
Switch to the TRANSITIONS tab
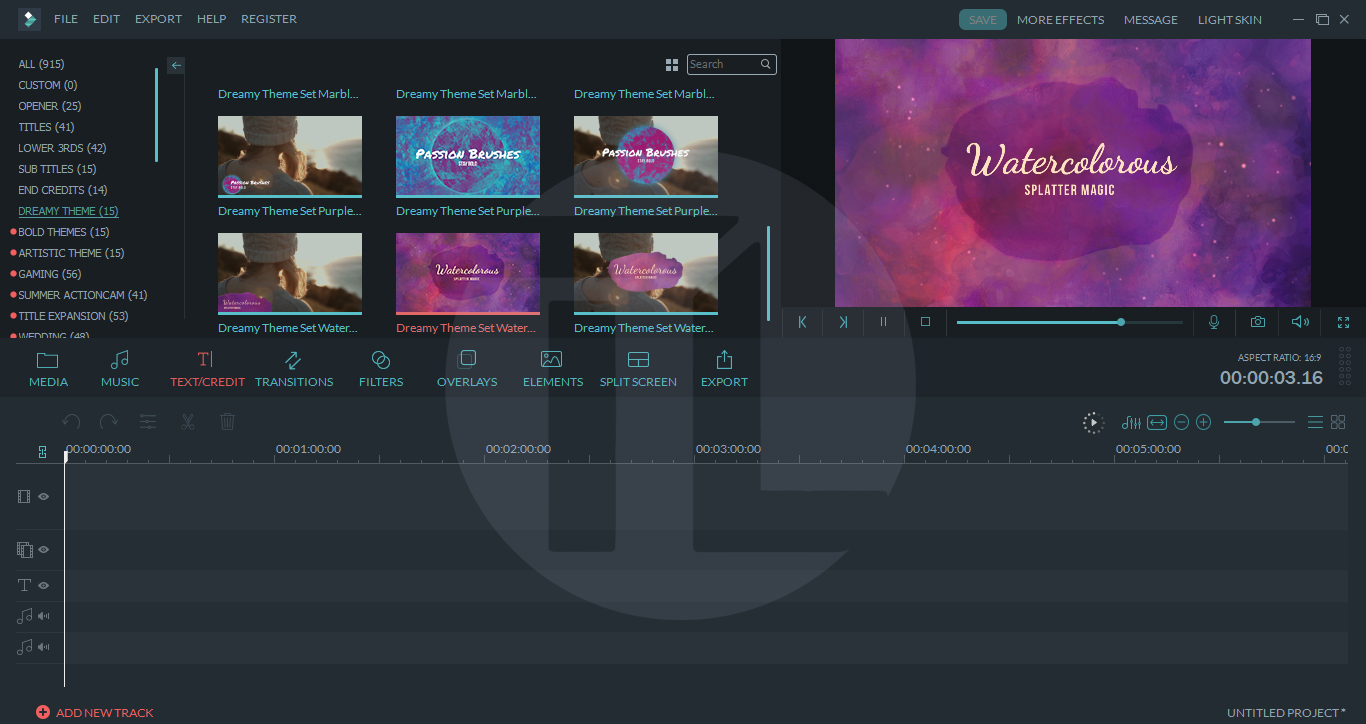[294, 368]
